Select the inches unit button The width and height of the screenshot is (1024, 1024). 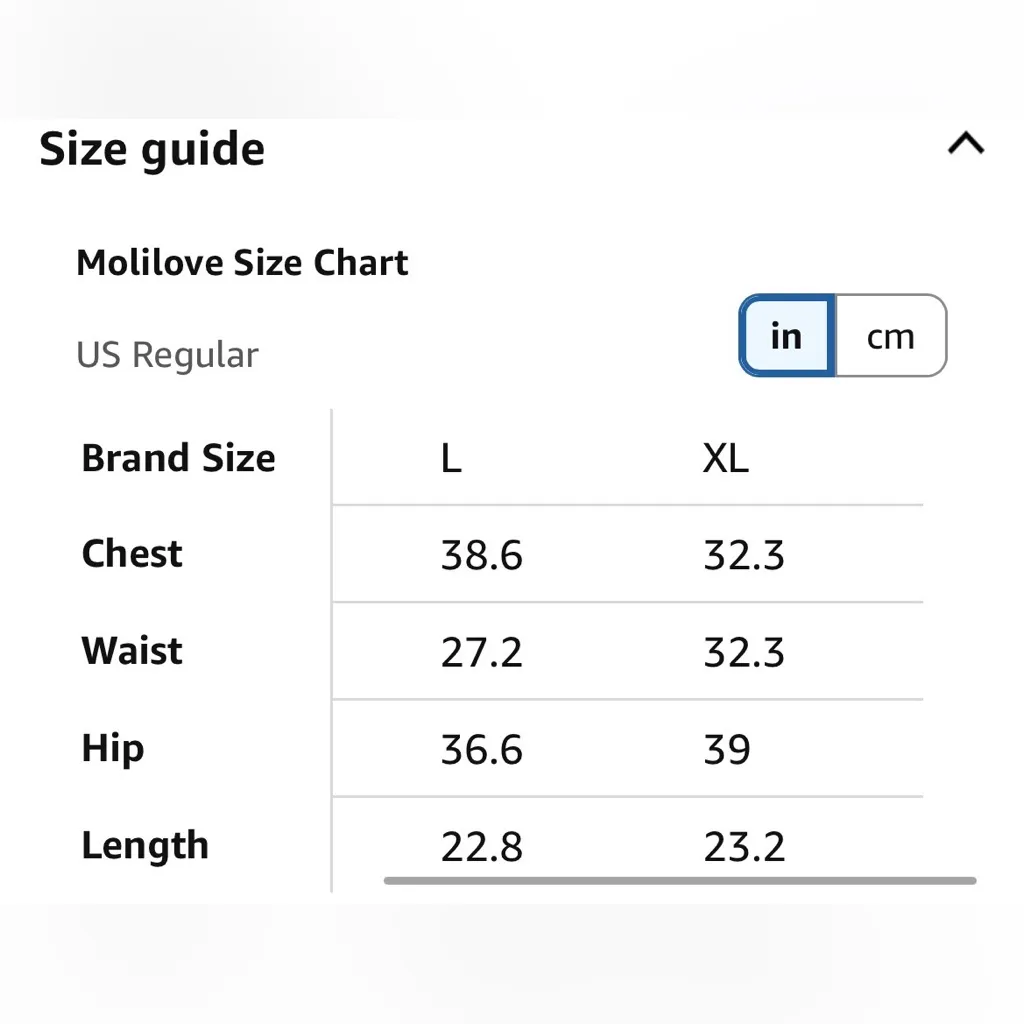pos(787,336)
